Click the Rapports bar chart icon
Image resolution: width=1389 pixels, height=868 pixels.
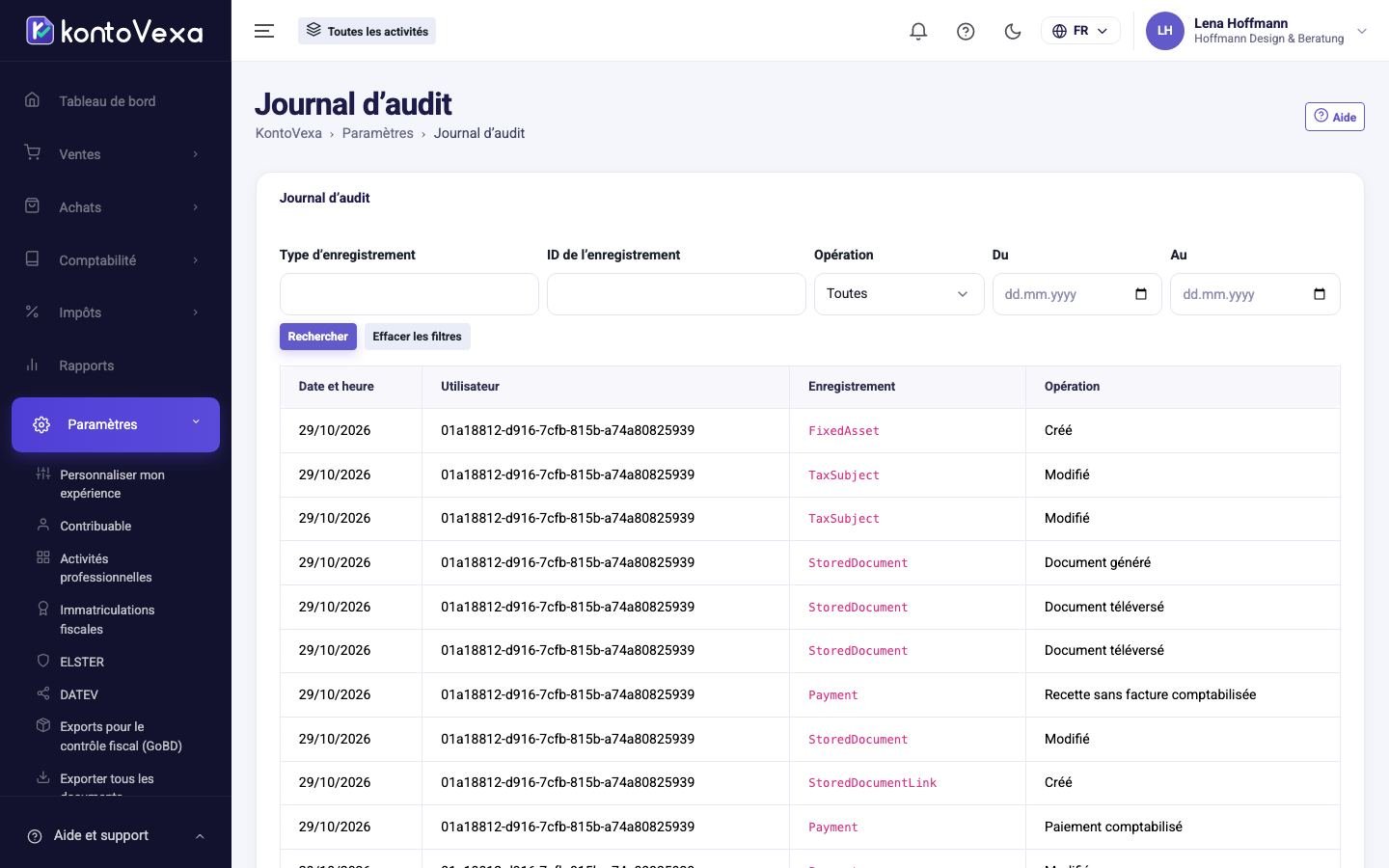tap(32, 365)
